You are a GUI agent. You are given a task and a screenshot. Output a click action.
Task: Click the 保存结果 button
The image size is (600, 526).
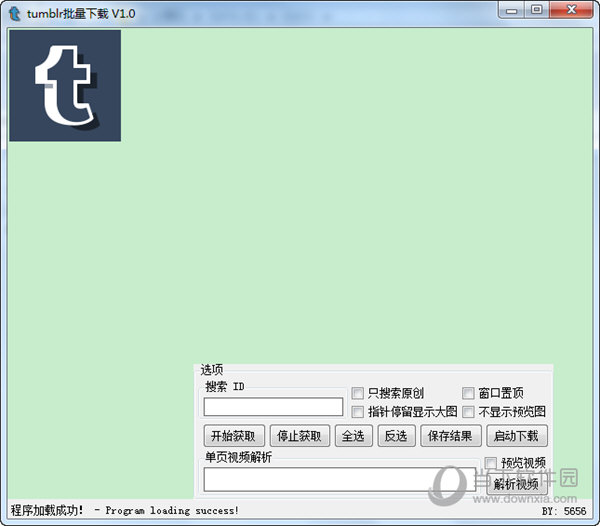click(451, 436)
